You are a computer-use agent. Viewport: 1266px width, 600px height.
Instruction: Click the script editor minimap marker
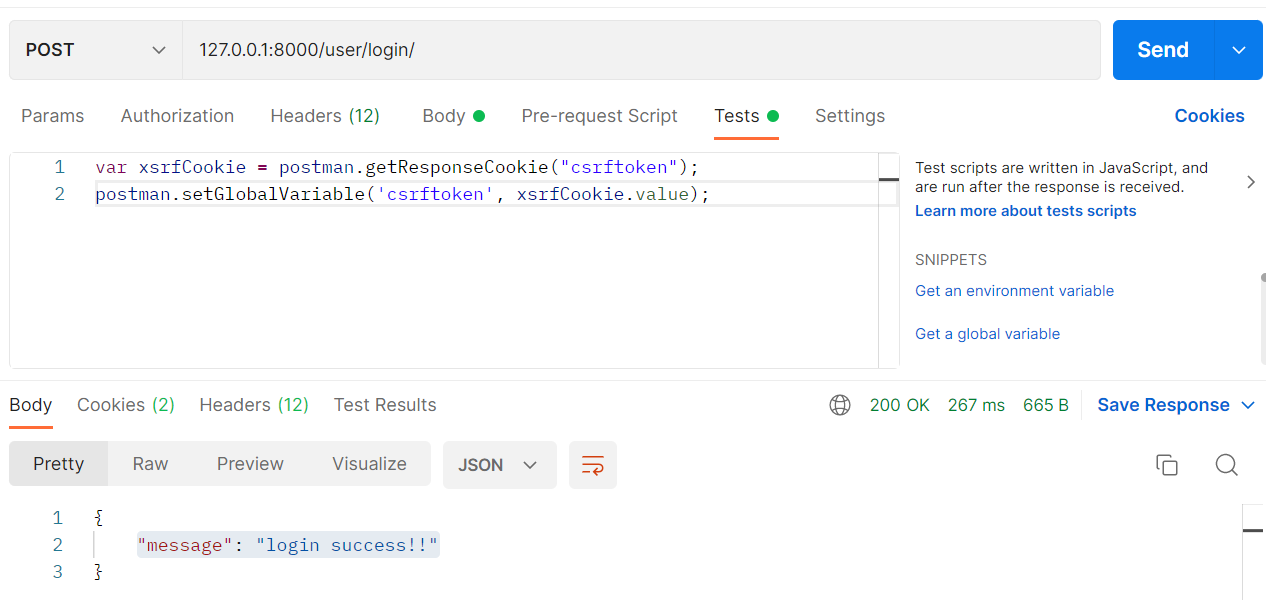click(889, 180)
